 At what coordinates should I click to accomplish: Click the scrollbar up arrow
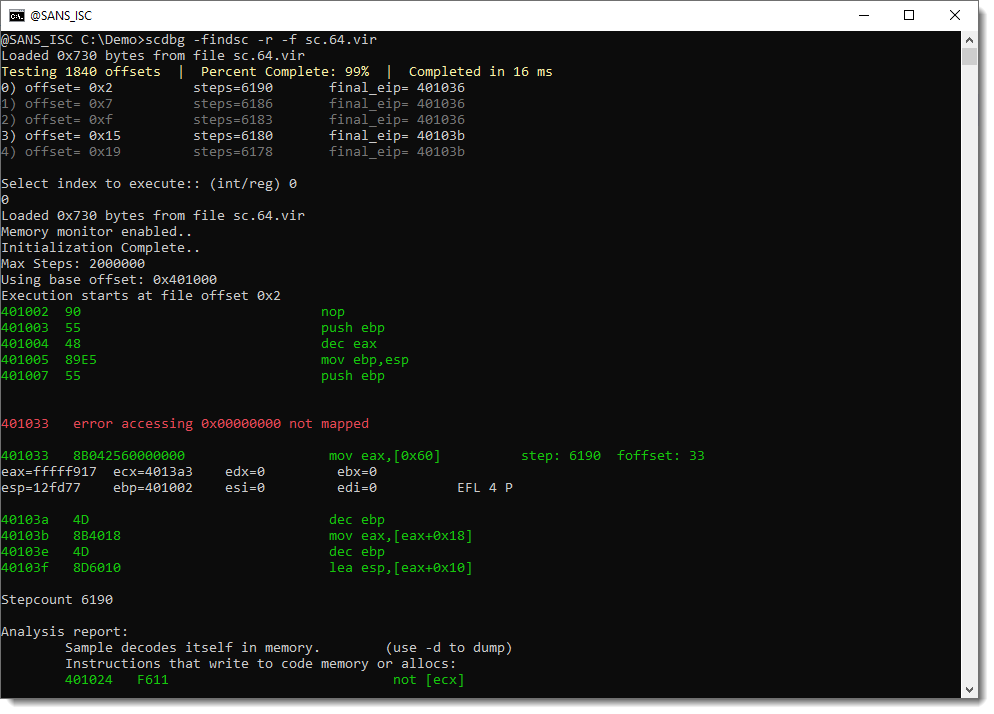pos(969,39)
